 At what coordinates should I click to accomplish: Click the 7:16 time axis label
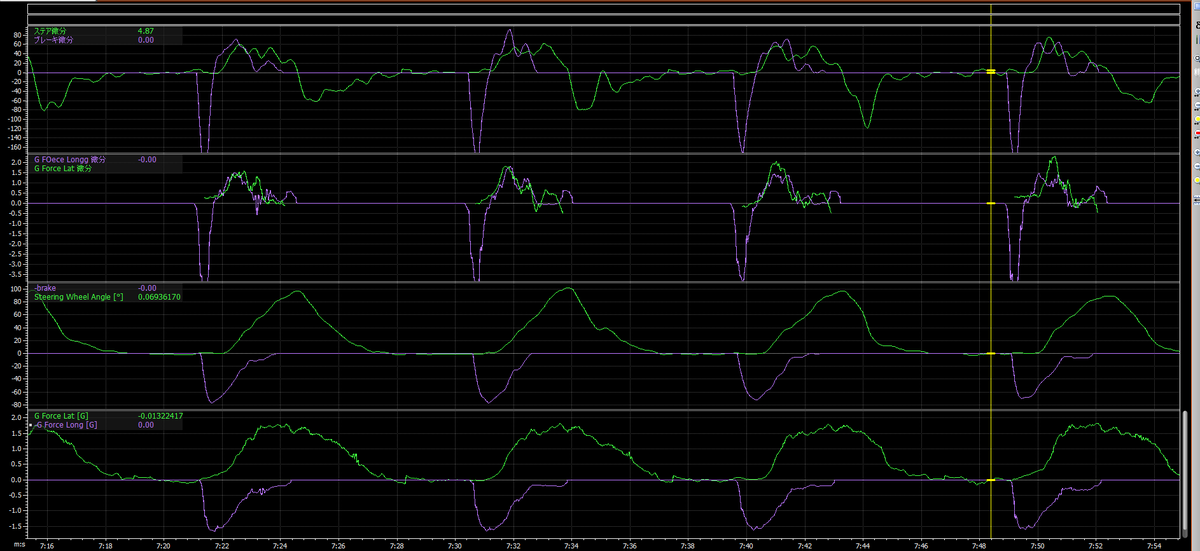[x=47, y=546]
